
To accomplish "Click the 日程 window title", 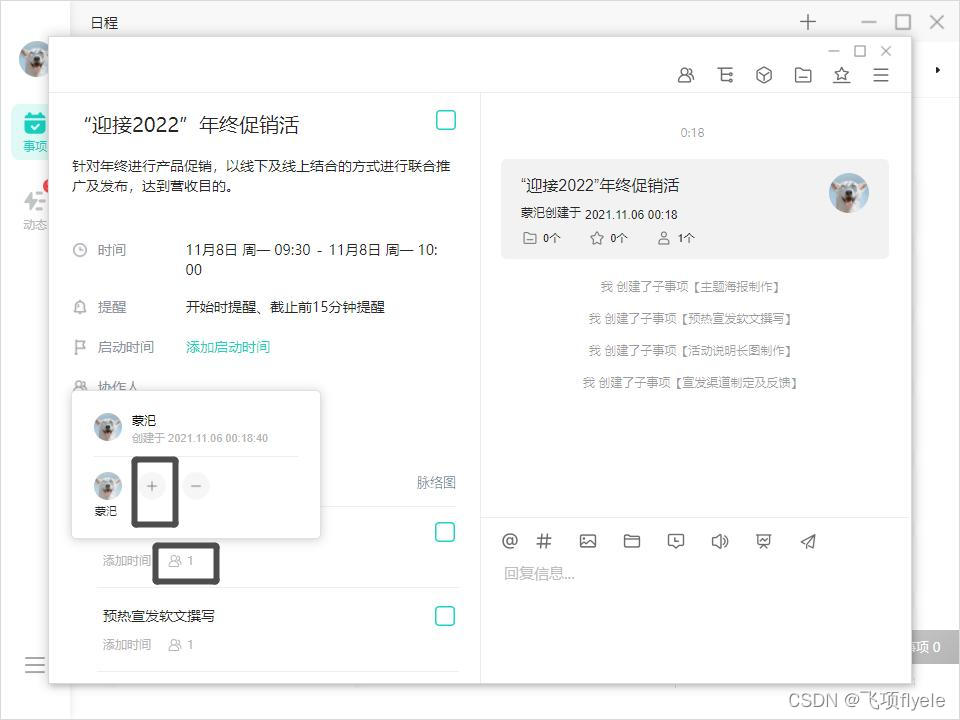I will coord(104,23).
